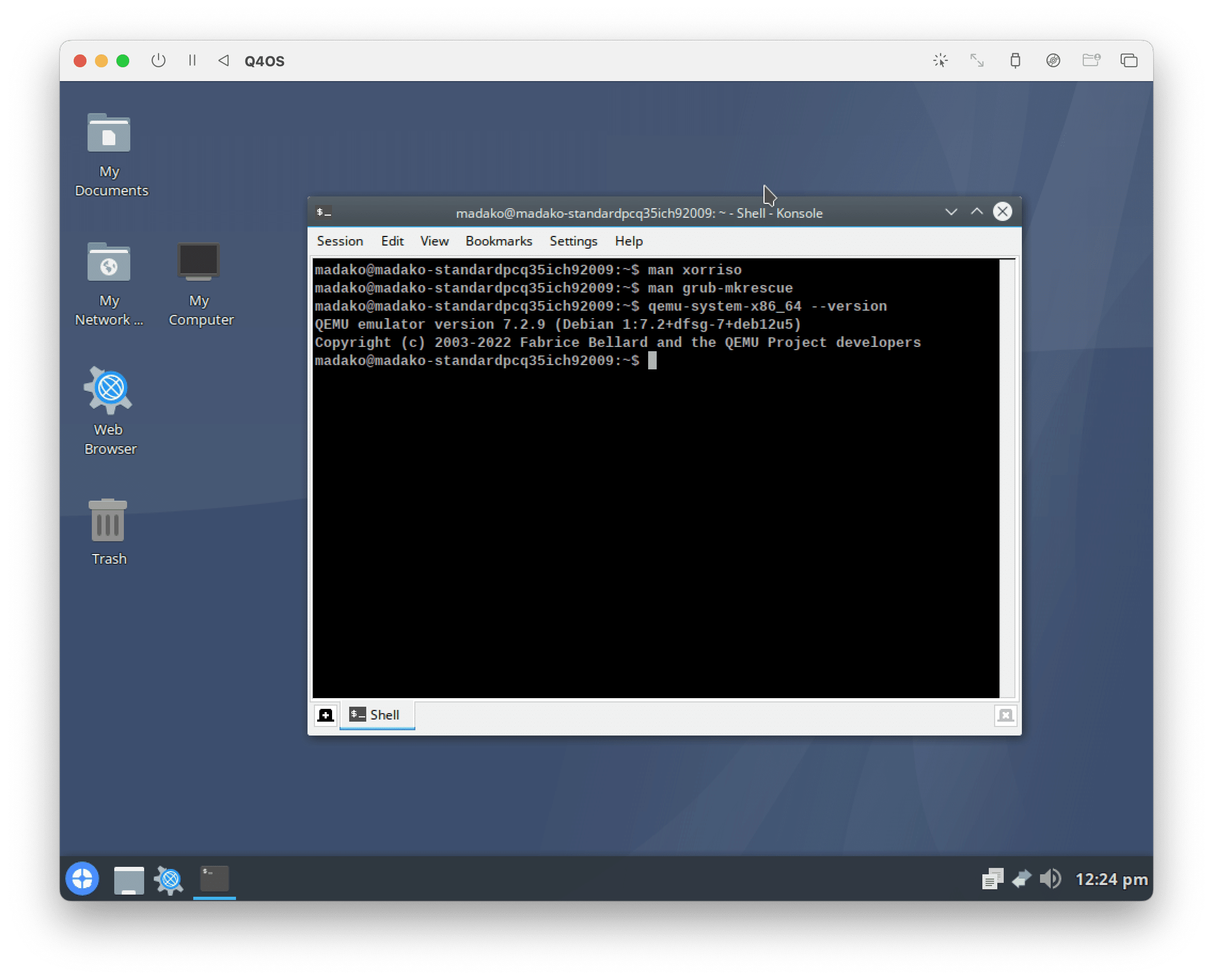
Task: Open the network connection tray icon
Action: (1021, 879)
